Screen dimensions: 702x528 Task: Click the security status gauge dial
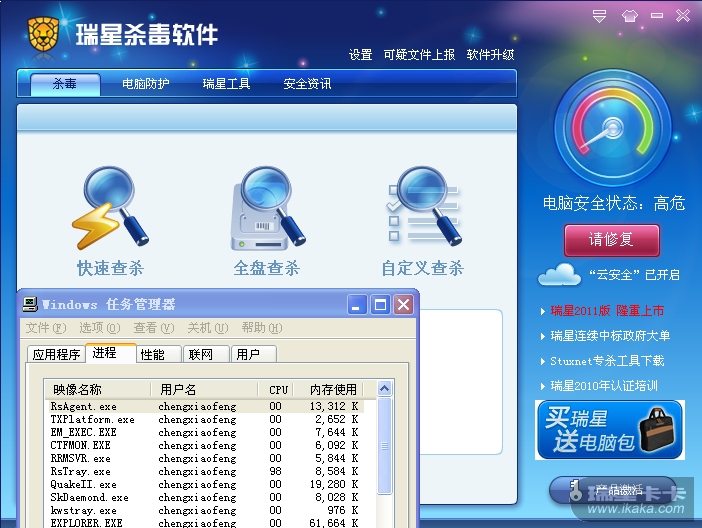click(613, 128)
